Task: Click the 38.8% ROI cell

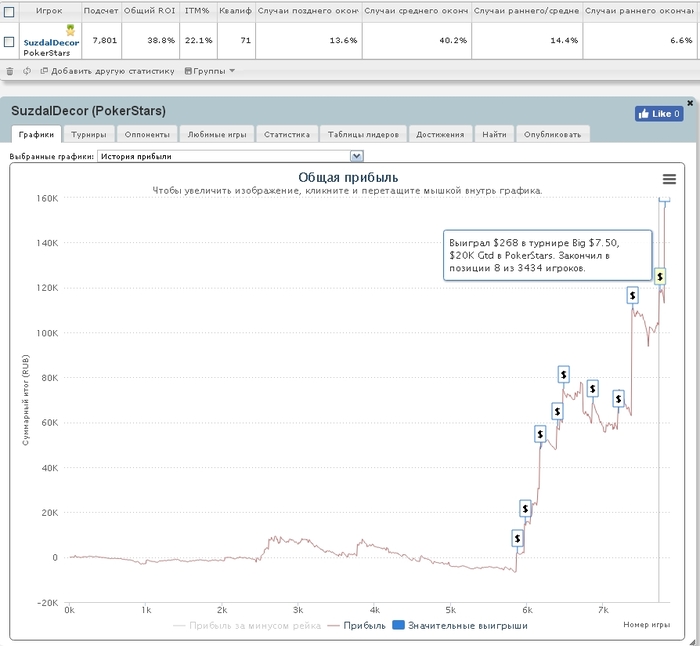Action: 150,41
